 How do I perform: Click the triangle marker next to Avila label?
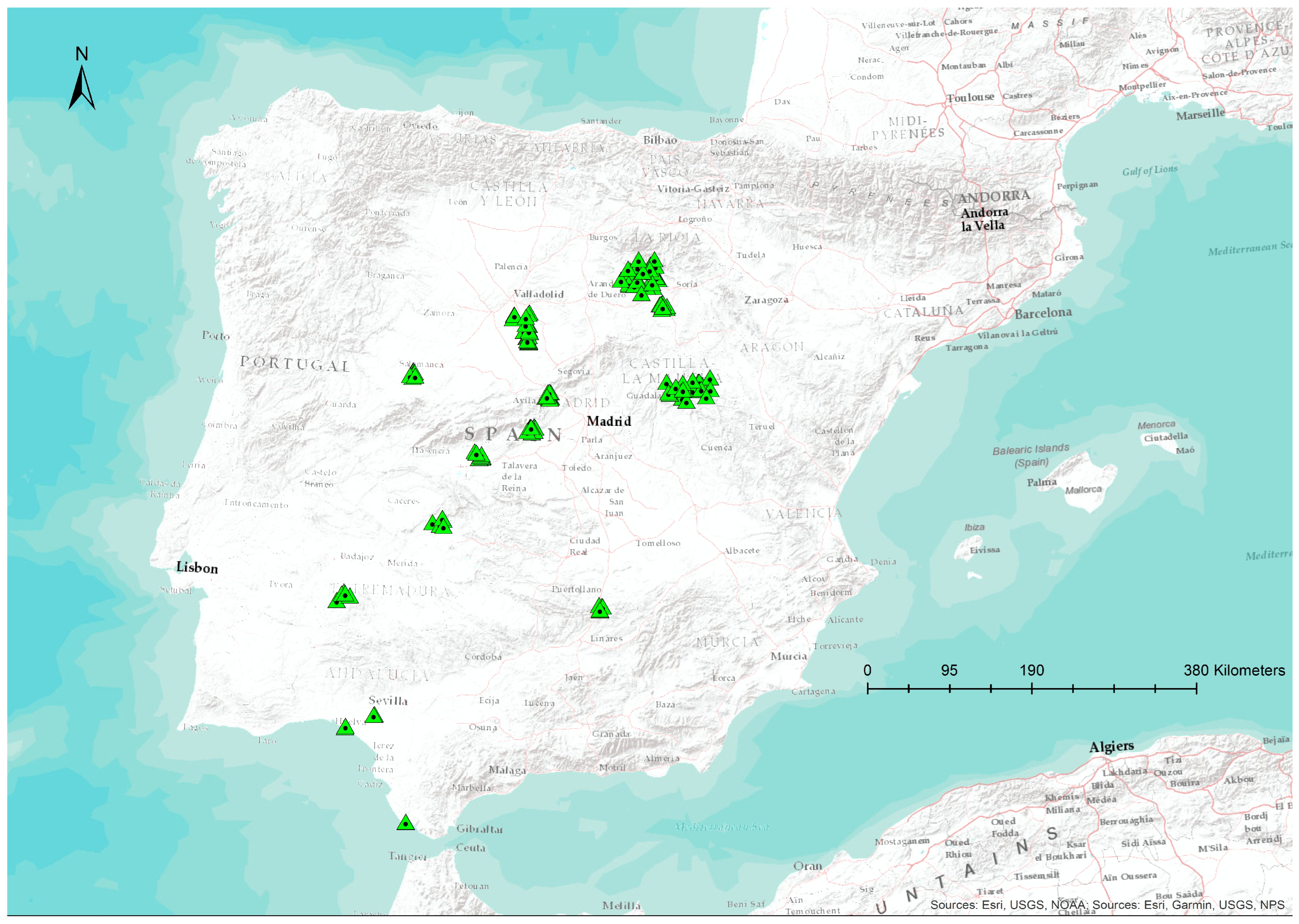(548, 397)
